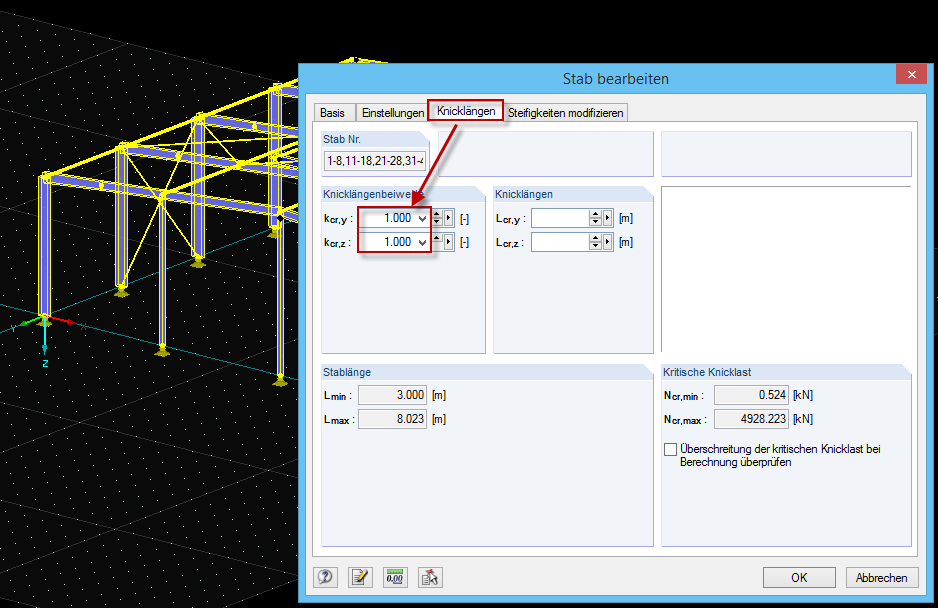The height and width of the screenshot is (608, 938).
Task: Click the Lcr,y spinner up arrow
Action: tap(596, 213)
